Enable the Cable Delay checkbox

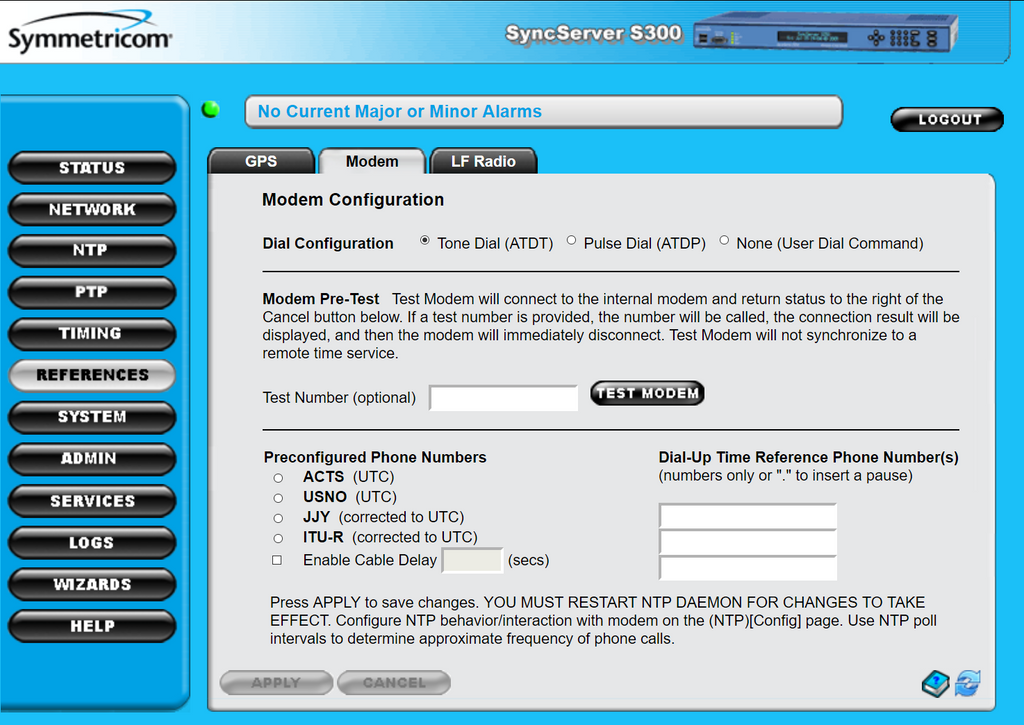tap(277, 560)
